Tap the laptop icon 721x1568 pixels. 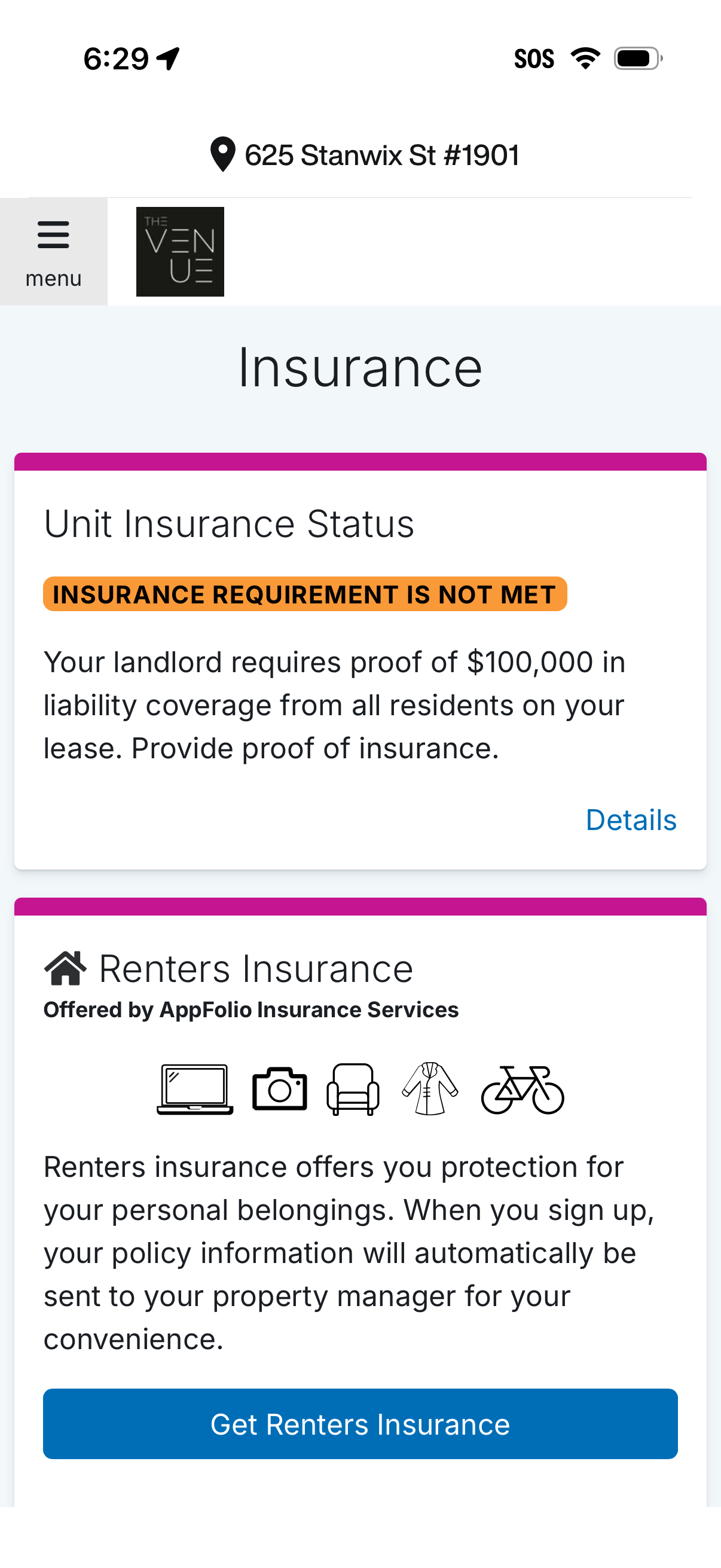click(195, 1090)
